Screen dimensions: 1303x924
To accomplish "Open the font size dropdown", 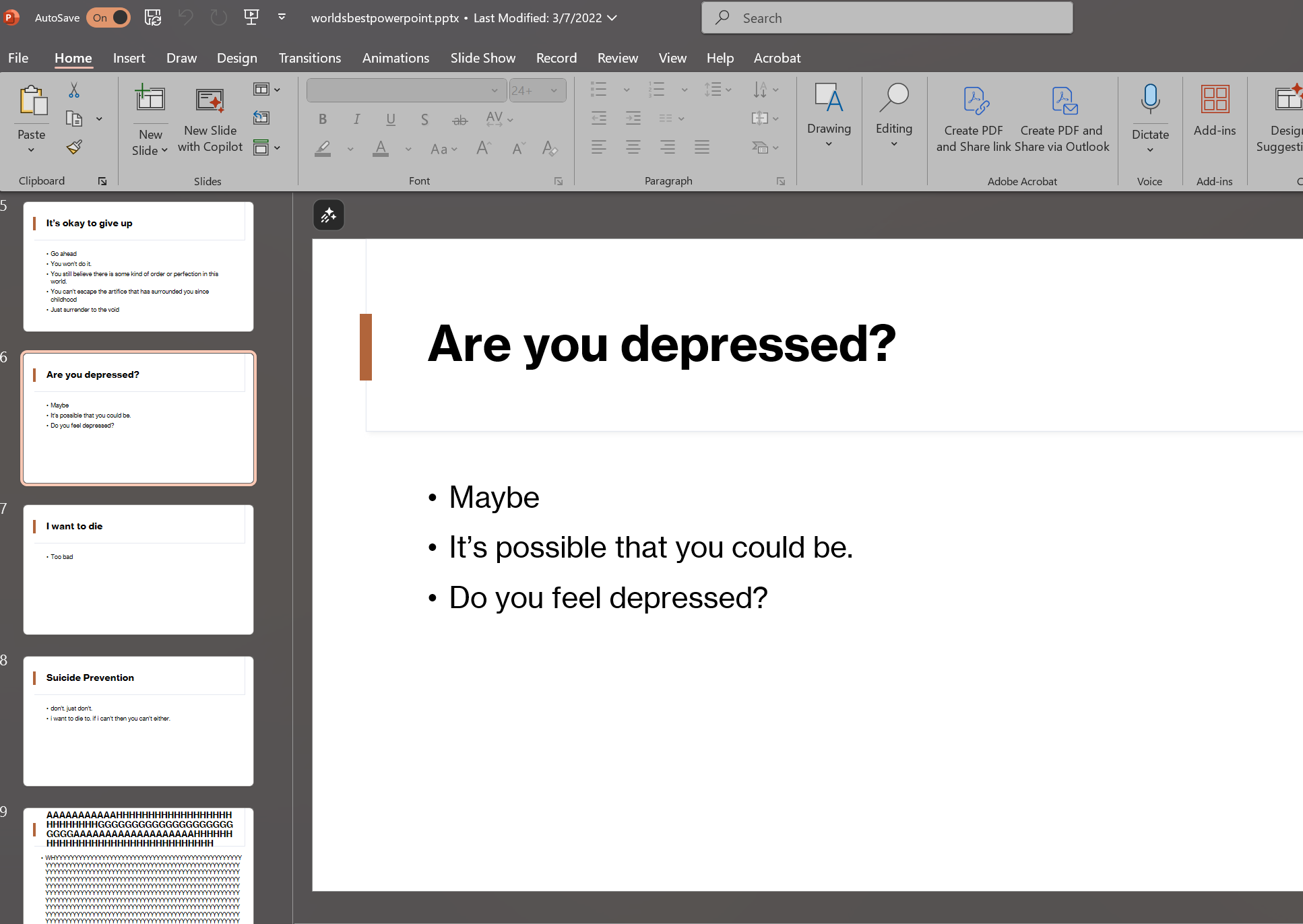I will point(554,90).
